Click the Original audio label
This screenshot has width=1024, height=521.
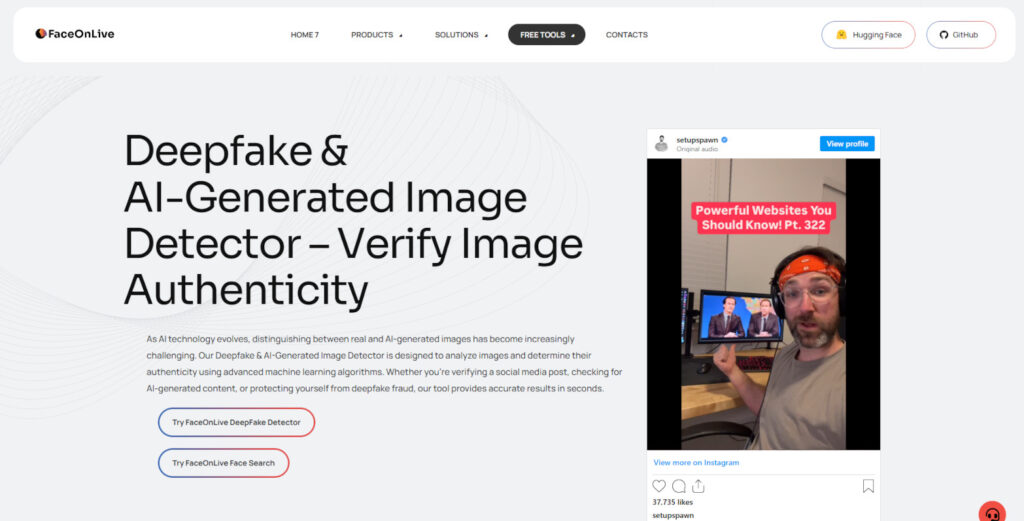[697, 149]
